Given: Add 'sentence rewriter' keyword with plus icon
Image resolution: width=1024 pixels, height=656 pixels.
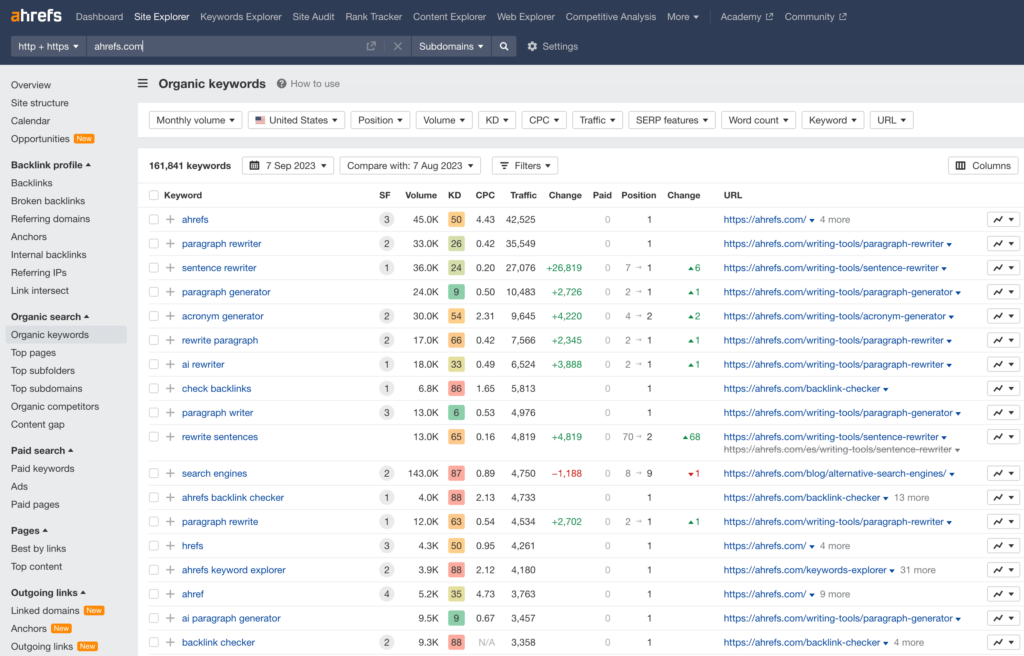Looking at the screenshot, I should 170,268.
